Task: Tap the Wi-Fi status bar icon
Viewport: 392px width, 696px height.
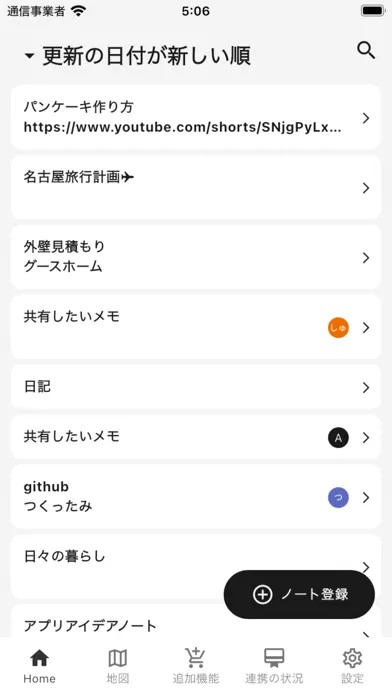Action: tap(78, 11)
